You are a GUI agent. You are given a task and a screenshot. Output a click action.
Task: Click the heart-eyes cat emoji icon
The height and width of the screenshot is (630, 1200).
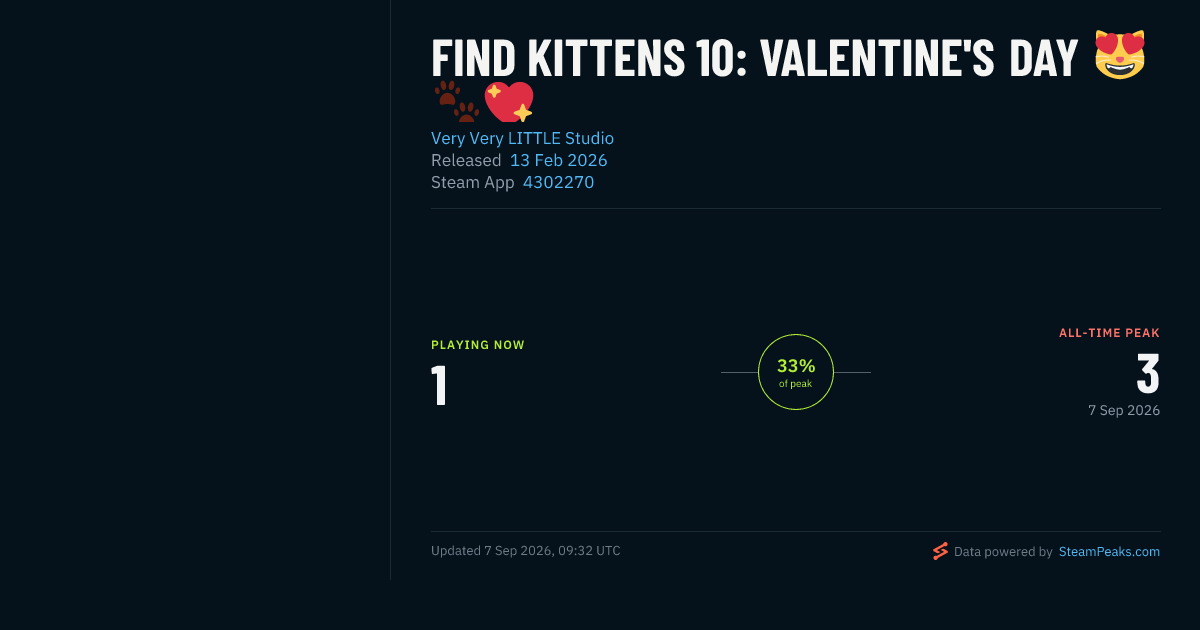click(x=1119, y=55)
